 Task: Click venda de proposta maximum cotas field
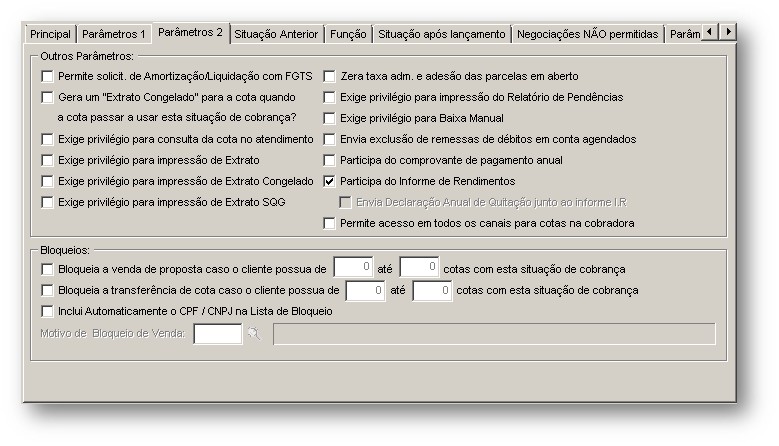click(419, 267)
